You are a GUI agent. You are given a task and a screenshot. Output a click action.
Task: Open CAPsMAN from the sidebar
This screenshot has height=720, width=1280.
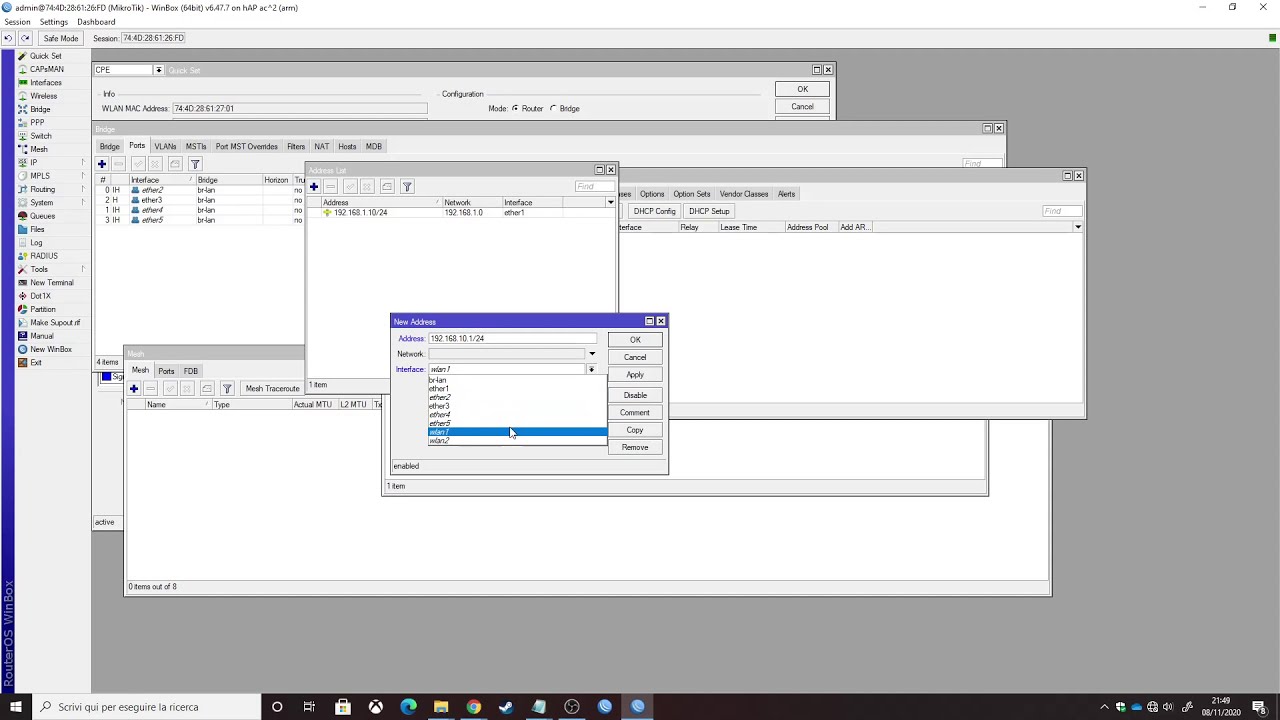coord(46,69)
